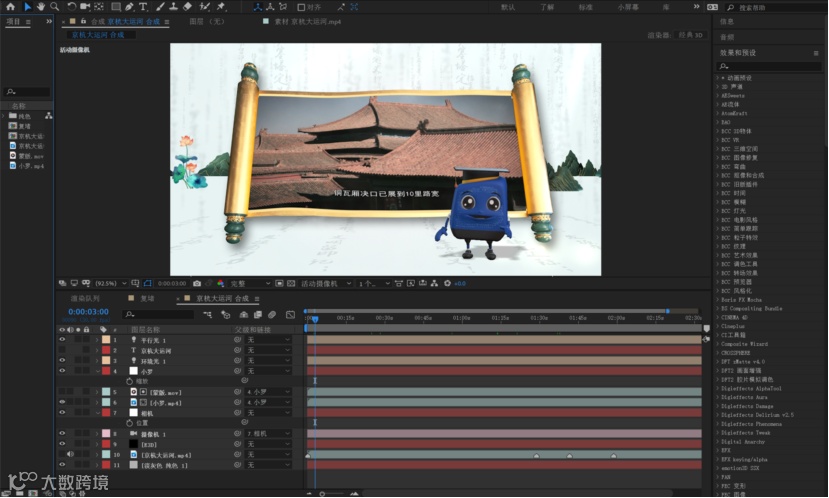The width and height of the screenshot is (829, 498).
Task: Select the Clone Stamp tool
Action: (x=173, y=7)
